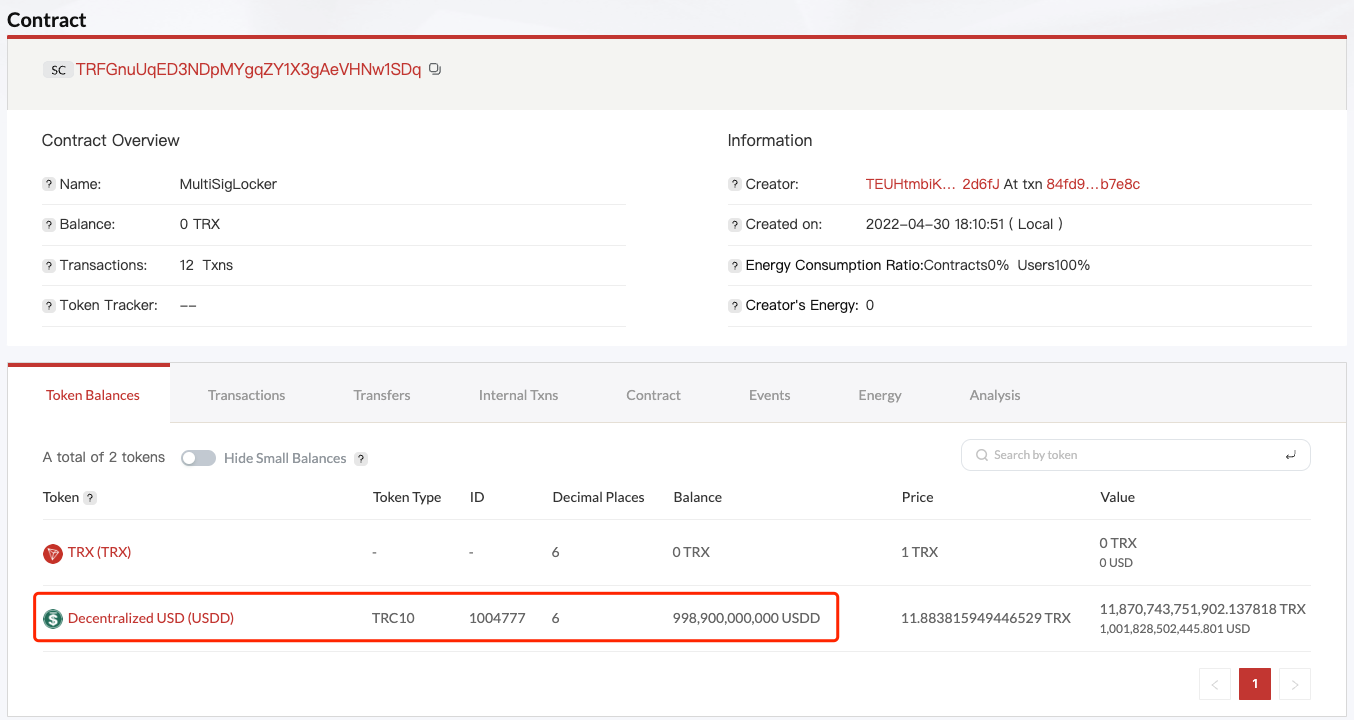The image size is (1354, 720).
Task: Open the Energy tab
Action: tap(880, 395)
